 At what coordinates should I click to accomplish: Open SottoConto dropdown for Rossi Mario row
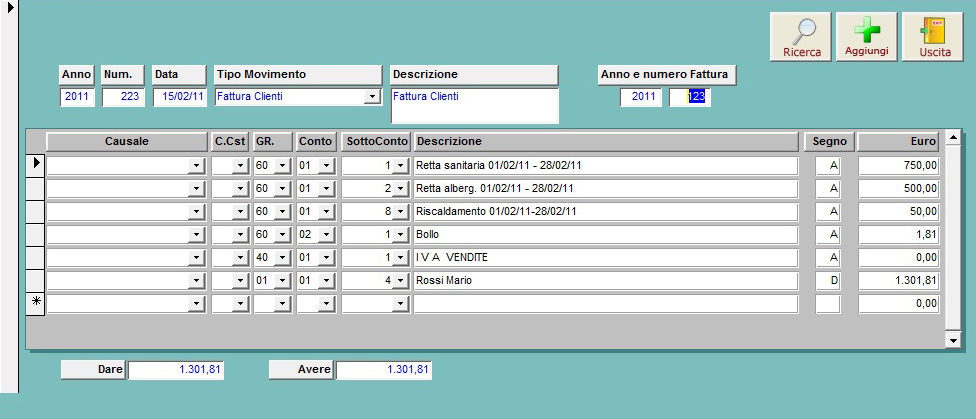coord(400,281)
